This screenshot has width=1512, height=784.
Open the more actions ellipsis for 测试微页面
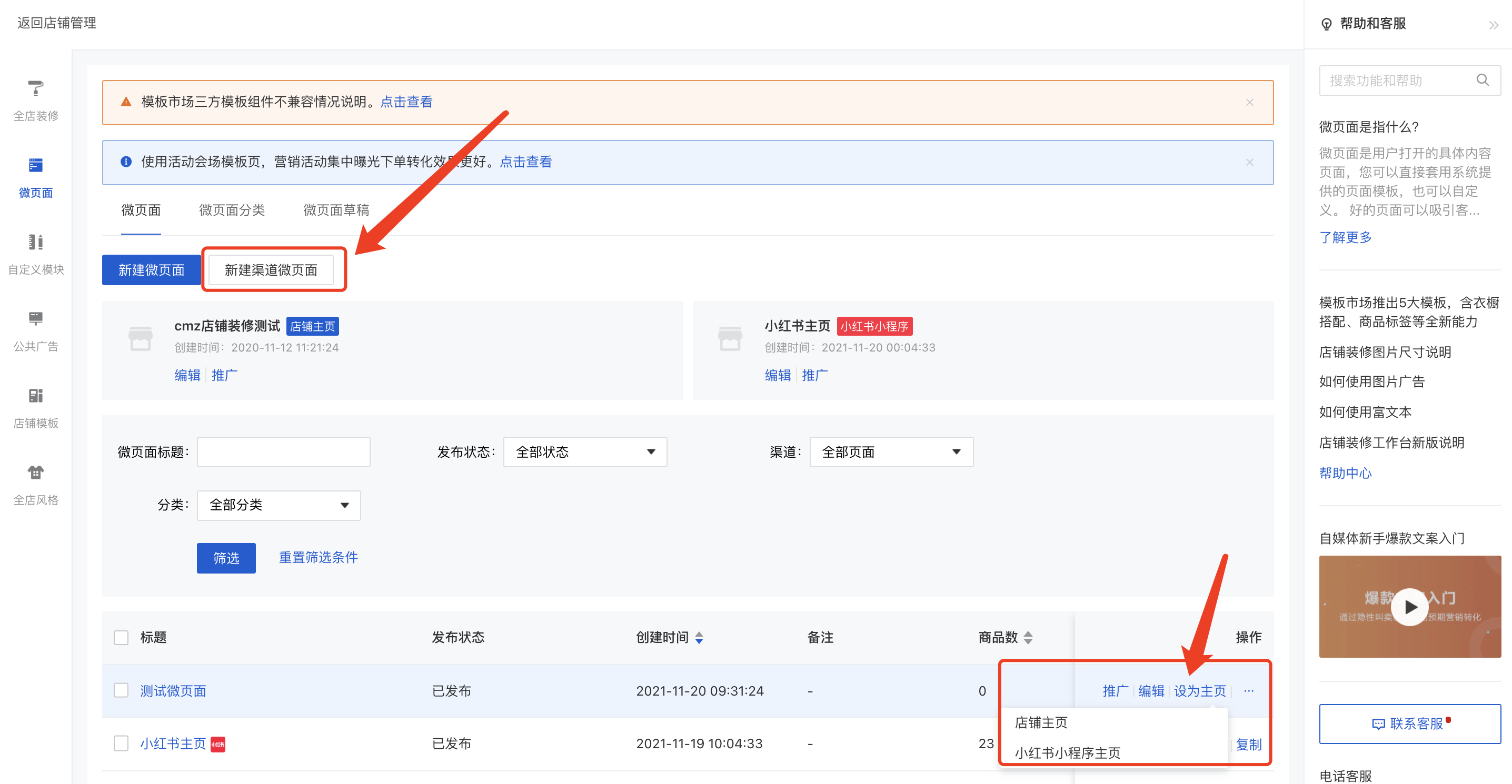click(1248, 691)
